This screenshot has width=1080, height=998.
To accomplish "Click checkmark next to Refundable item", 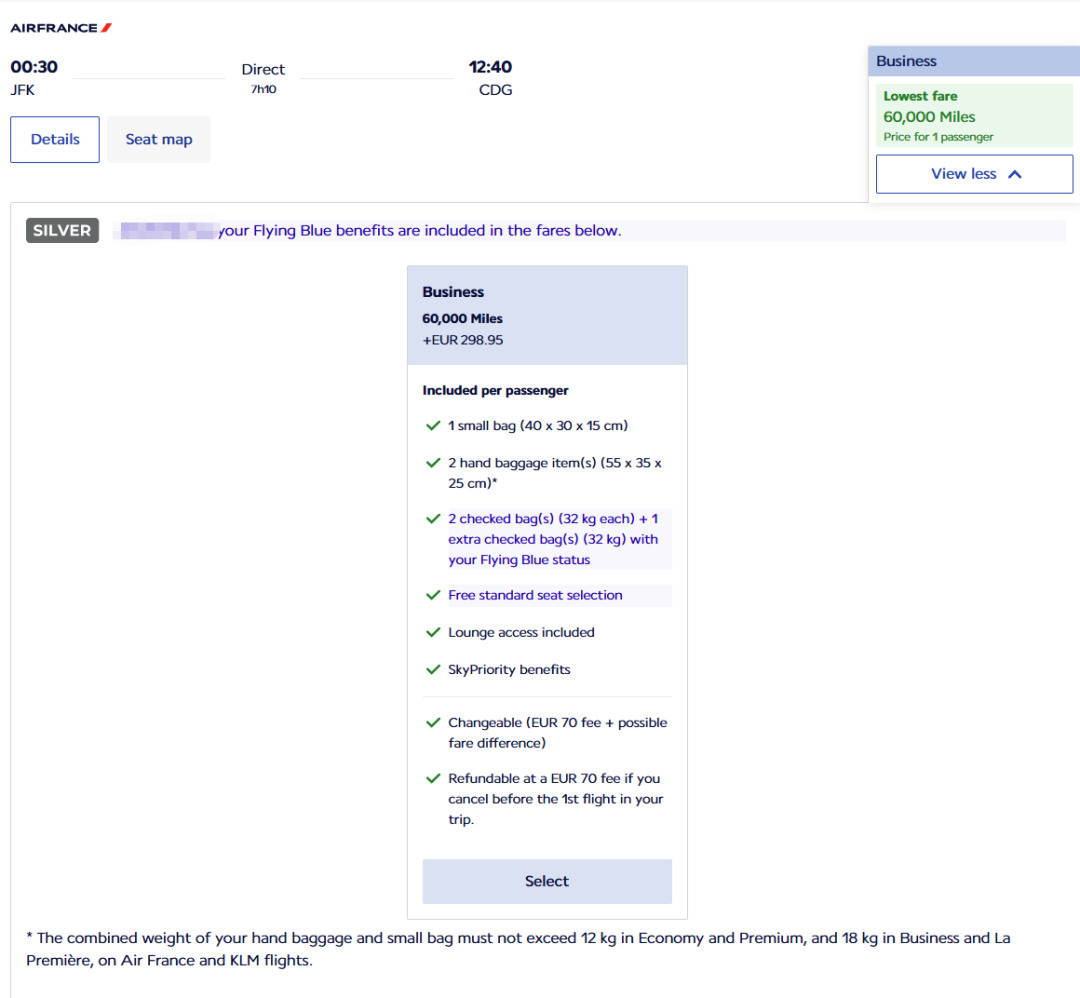I will click(x=433, y=778).
